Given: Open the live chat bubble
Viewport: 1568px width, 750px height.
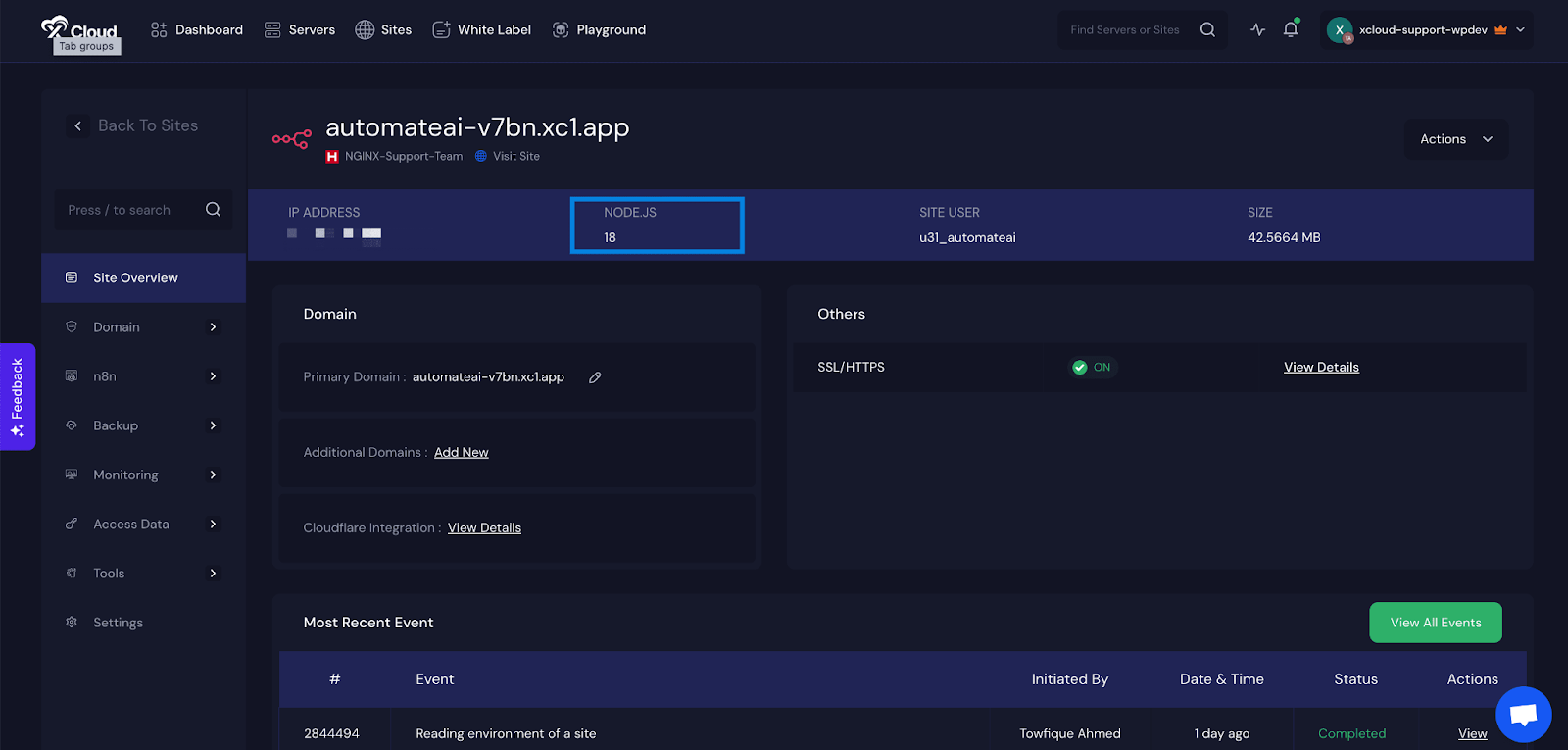Looking at the screenshot, I should tap(1523, 715).
